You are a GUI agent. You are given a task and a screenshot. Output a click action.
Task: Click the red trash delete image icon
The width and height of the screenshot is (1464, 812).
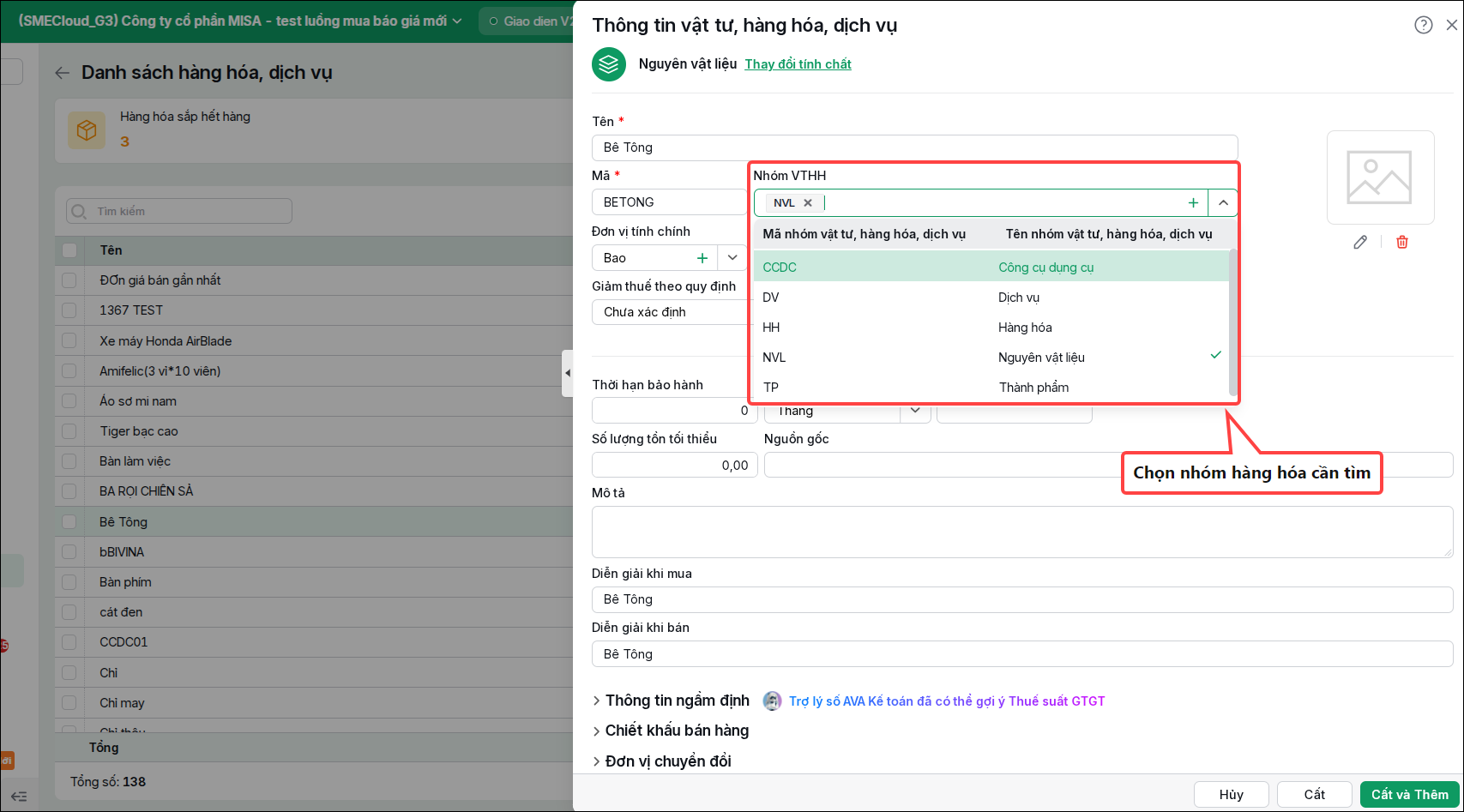click(x=1402, y=242)
